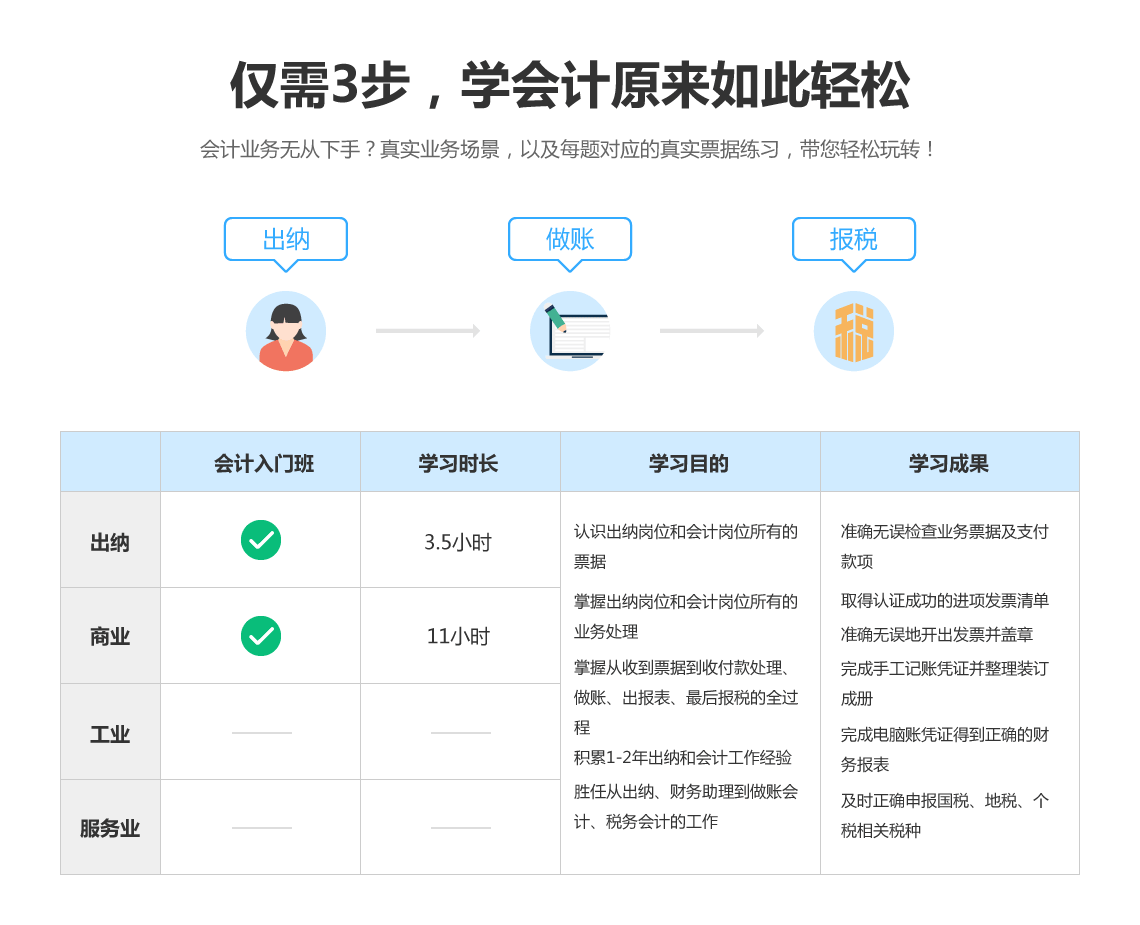Image resolution: width=1140 pixels, height=925 pixels.
Task: Click the 3.5小时 duration cell
Action: point(459,542)
